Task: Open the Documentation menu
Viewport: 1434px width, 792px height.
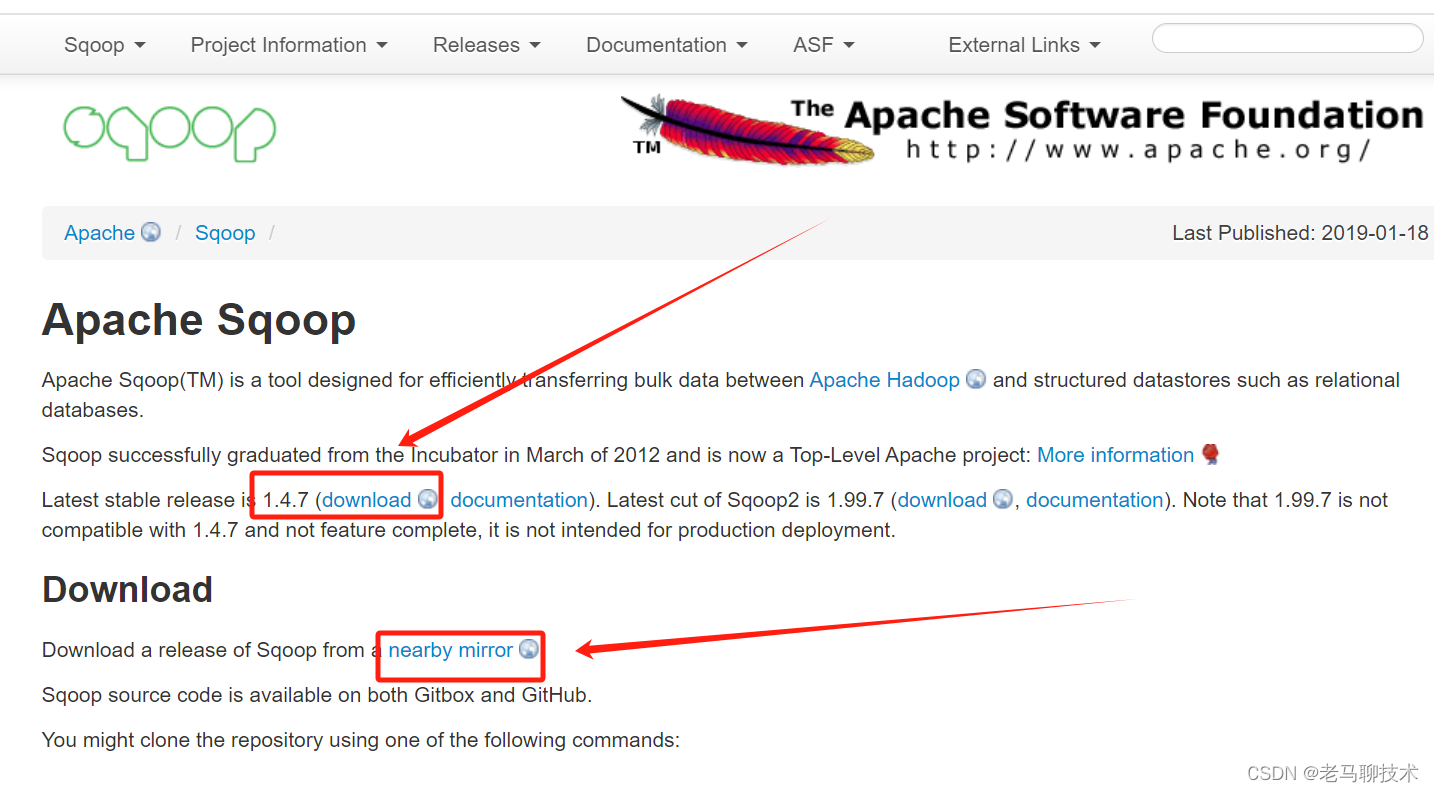Action: pyautogui.click(x=666, y=45)
